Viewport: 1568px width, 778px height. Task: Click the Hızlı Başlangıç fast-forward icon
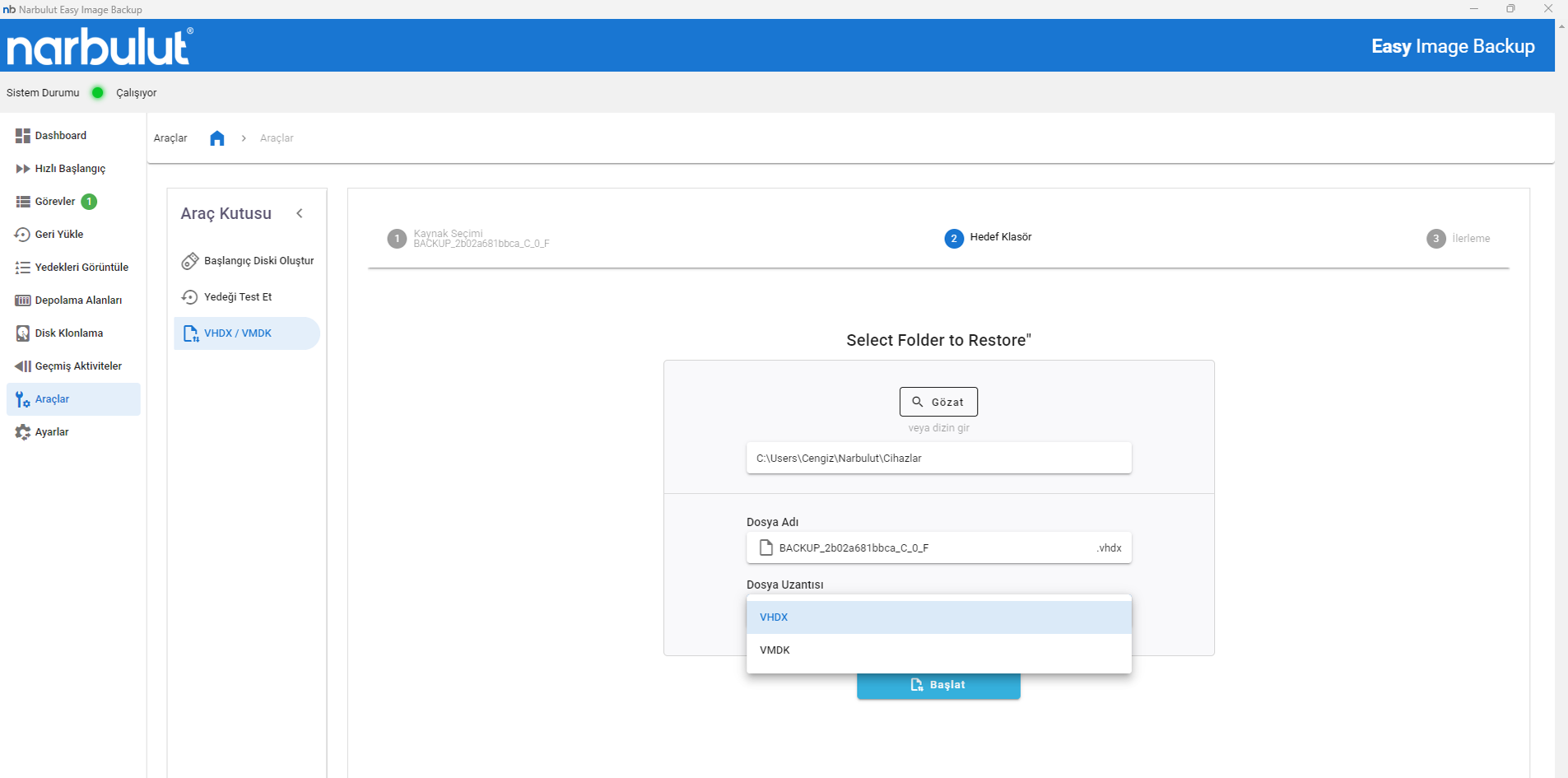click(22, 169)
